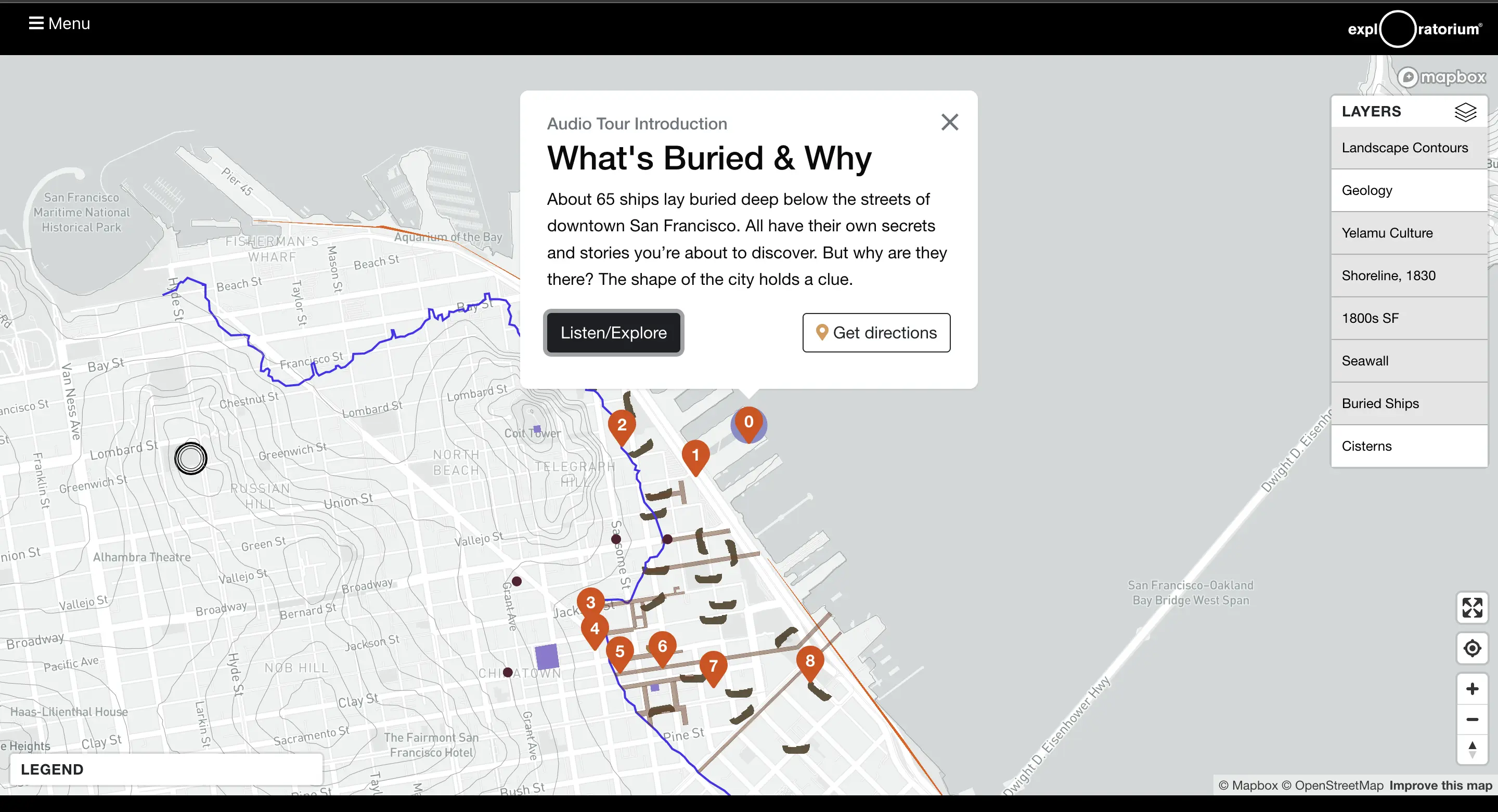Toggle the Geology layer
Viewport: 1498px width, 812px height.
(1409, 190)
